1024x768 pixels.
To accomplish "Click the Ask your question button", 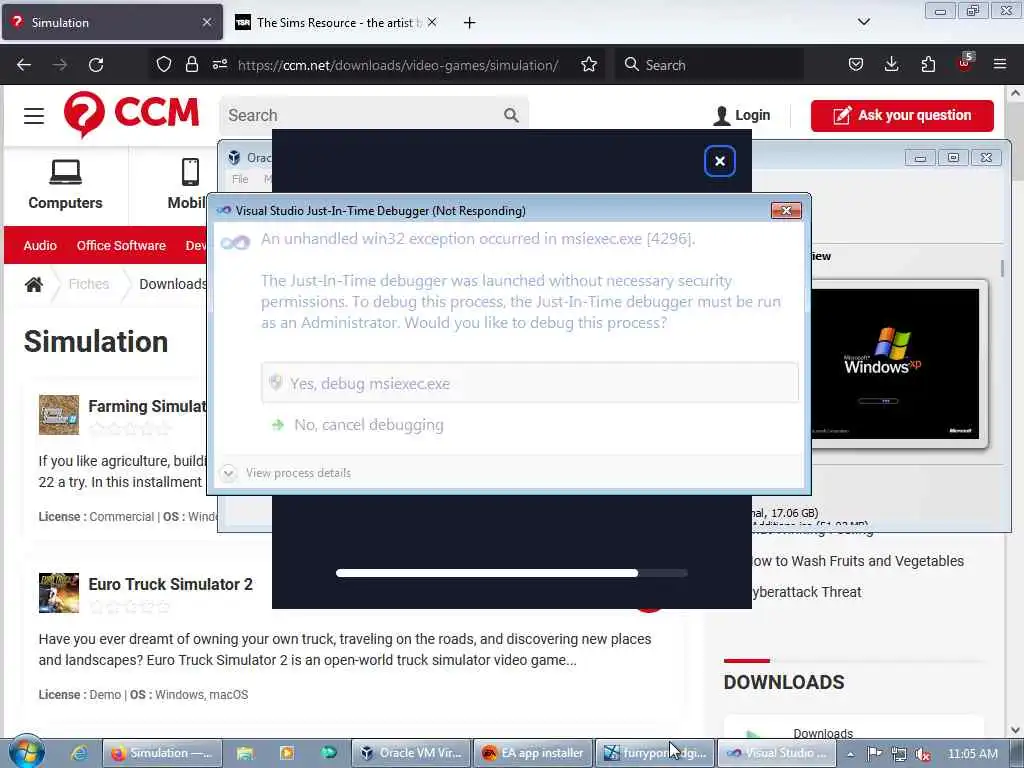I will pos(902,116).
